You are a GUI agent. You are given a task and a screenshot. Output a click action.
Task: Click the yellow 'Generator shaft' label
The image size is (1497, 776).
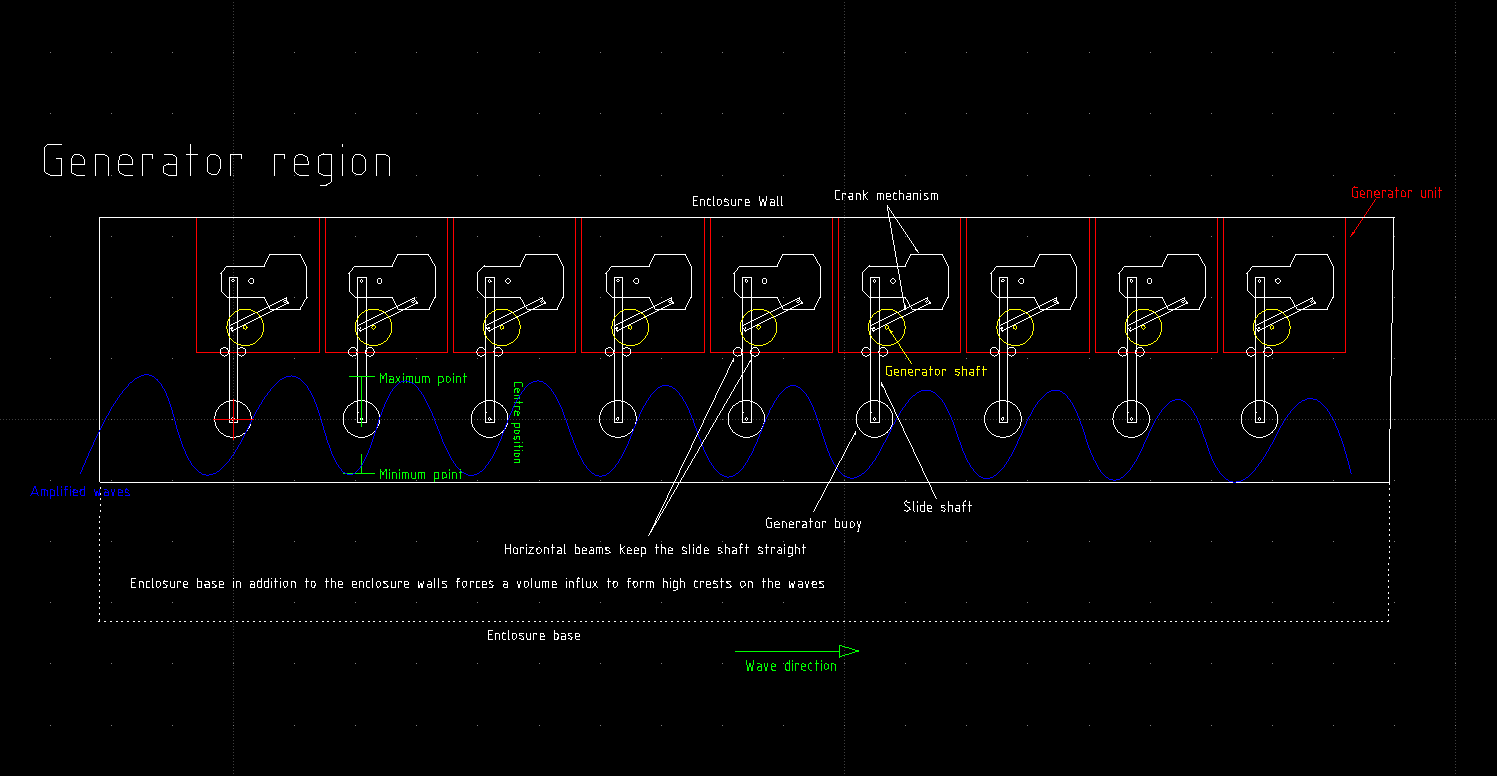pos(936,371)
